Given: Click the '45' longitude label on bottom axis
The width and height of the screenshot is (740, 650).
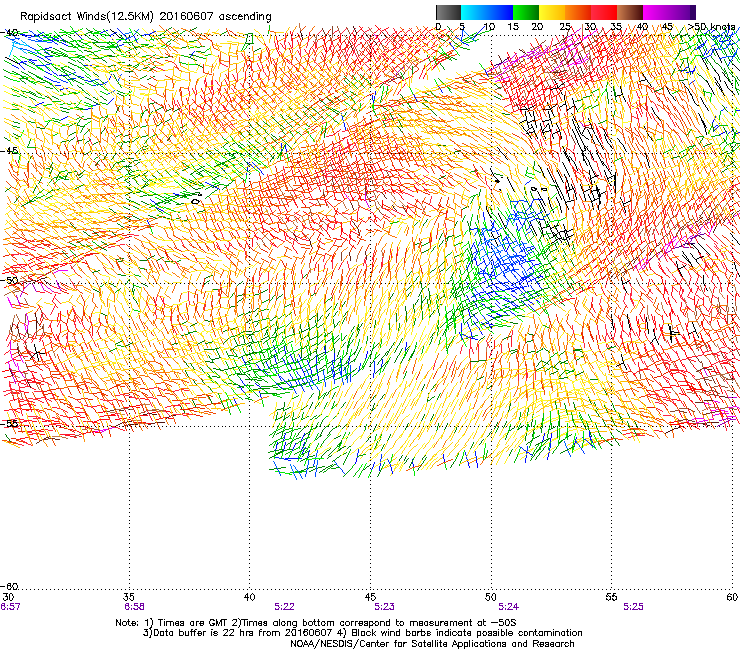Looking at the screenshot, I should [370, 597].
